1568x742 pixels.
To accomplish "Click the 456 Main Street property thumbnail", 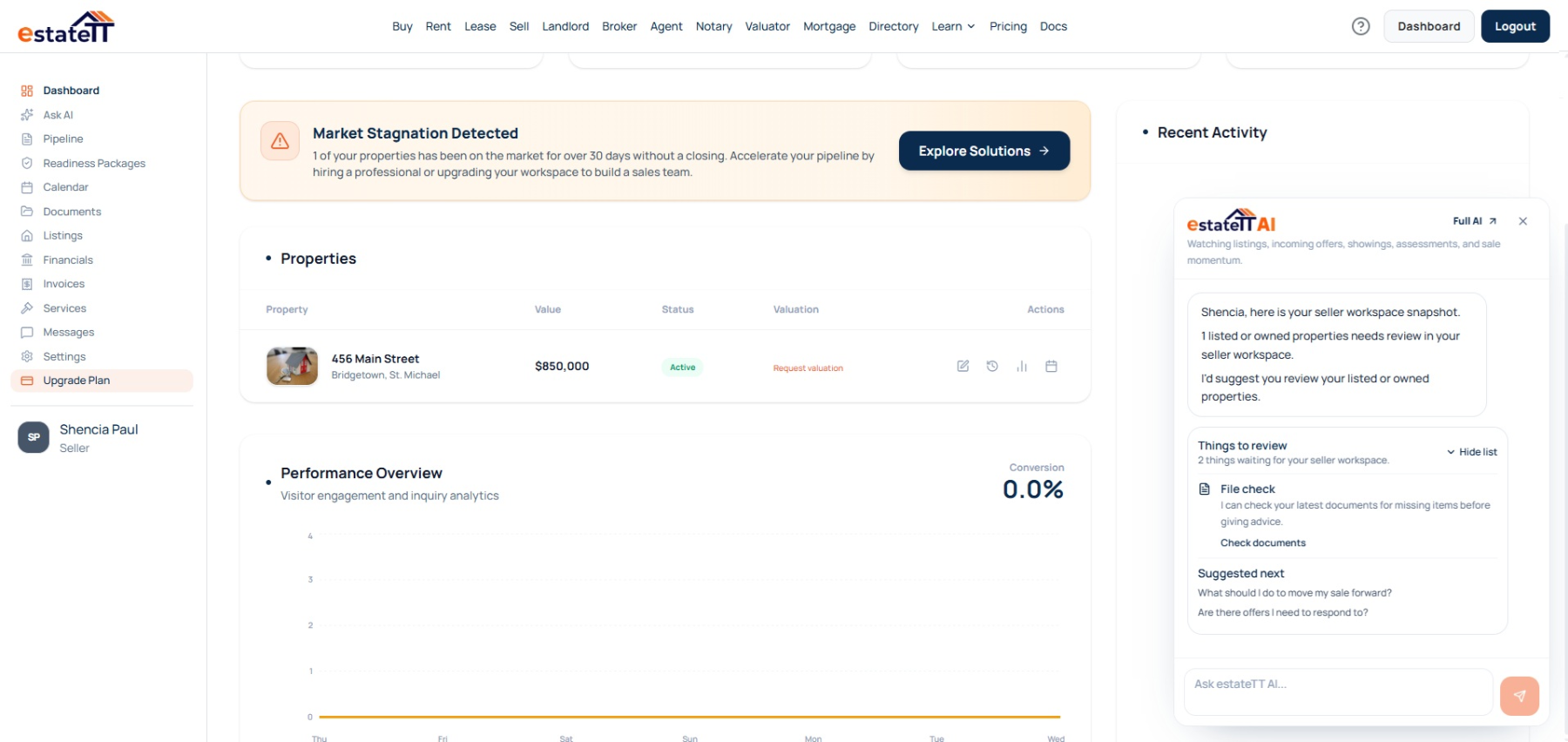I will (x=292, y=366).
